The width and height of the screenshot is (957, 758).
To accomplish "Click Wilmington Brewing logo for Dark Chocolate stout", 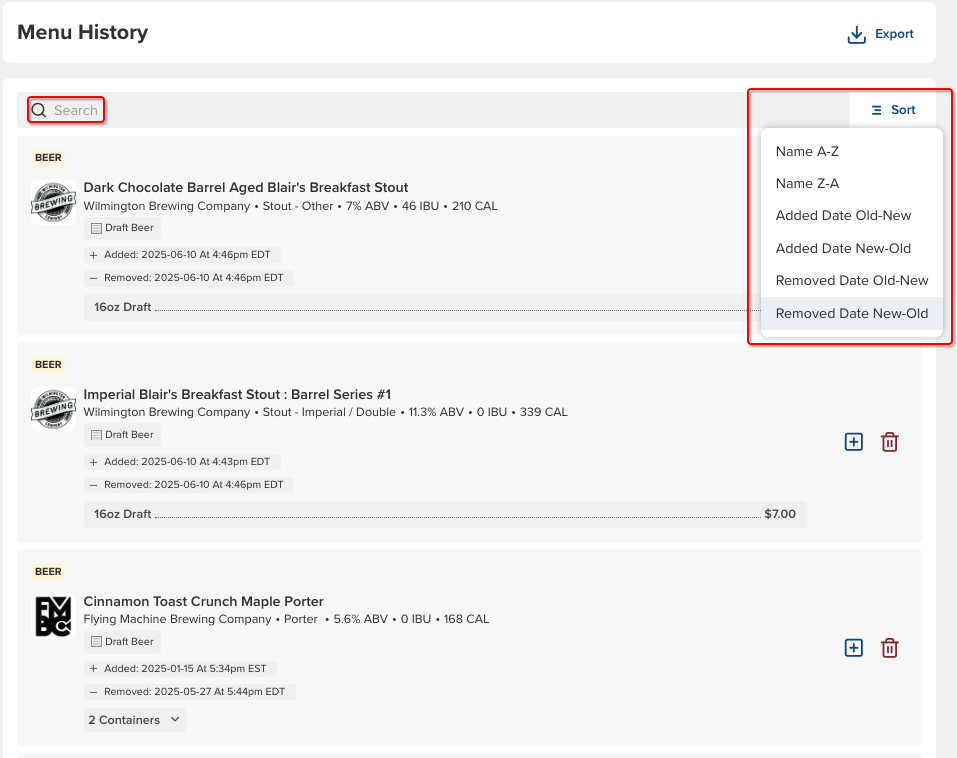I will tap(53, 203).
